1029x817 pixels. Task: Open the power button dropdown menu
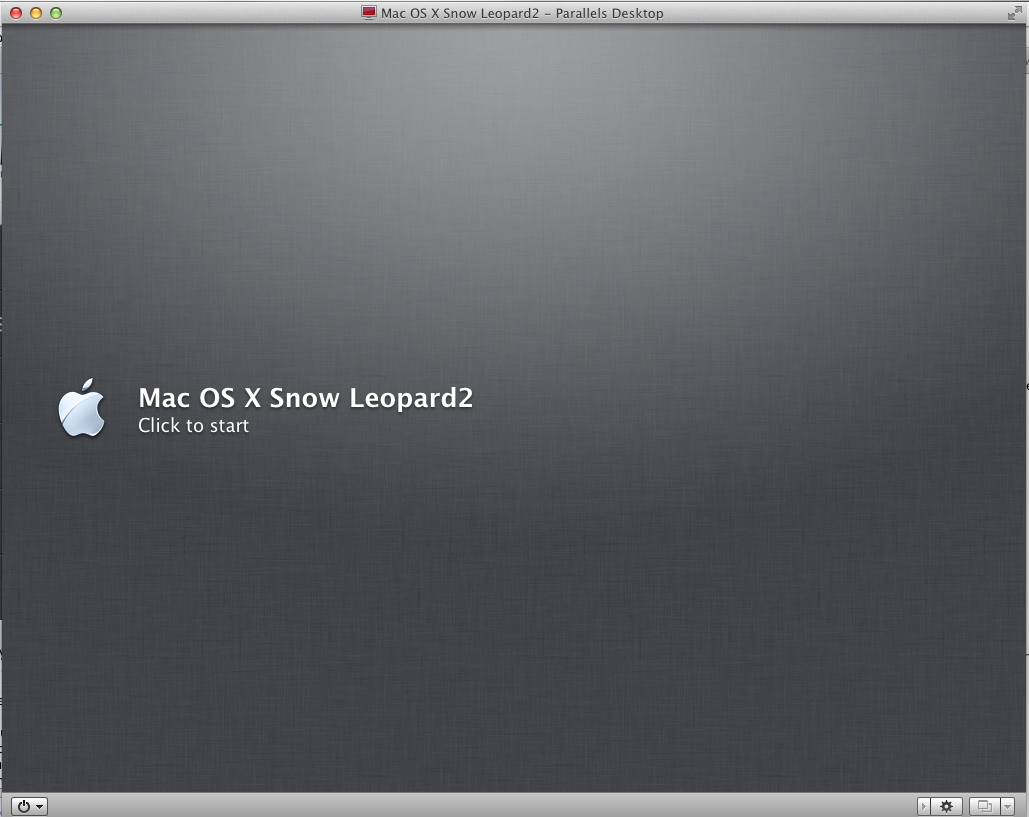30,806
